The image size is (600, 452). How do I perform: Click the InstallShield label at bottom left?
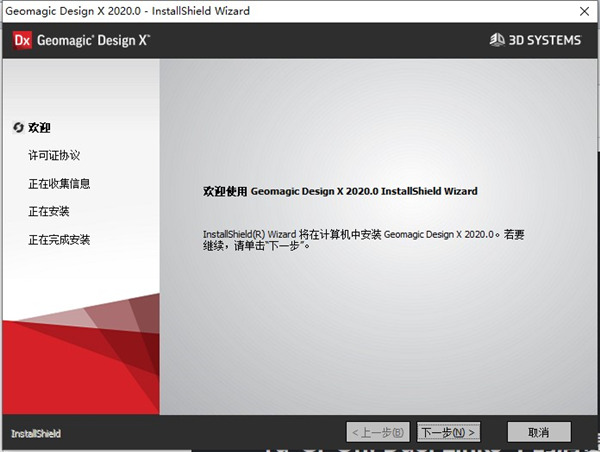[36, 434]
